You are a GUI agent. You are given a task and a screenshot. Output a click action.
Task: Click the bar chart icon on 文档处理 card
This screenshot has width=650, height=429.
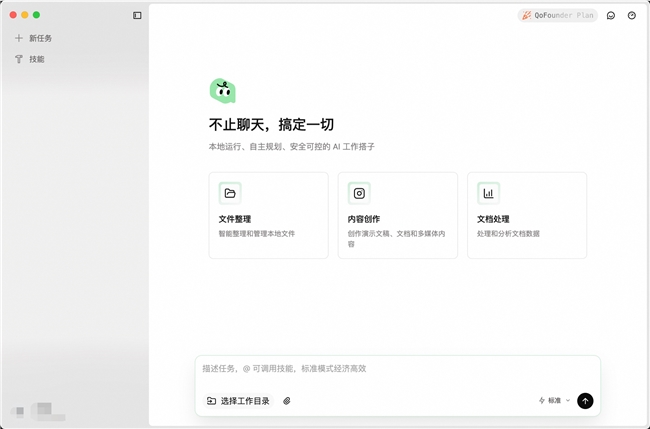tap(488, 193)
